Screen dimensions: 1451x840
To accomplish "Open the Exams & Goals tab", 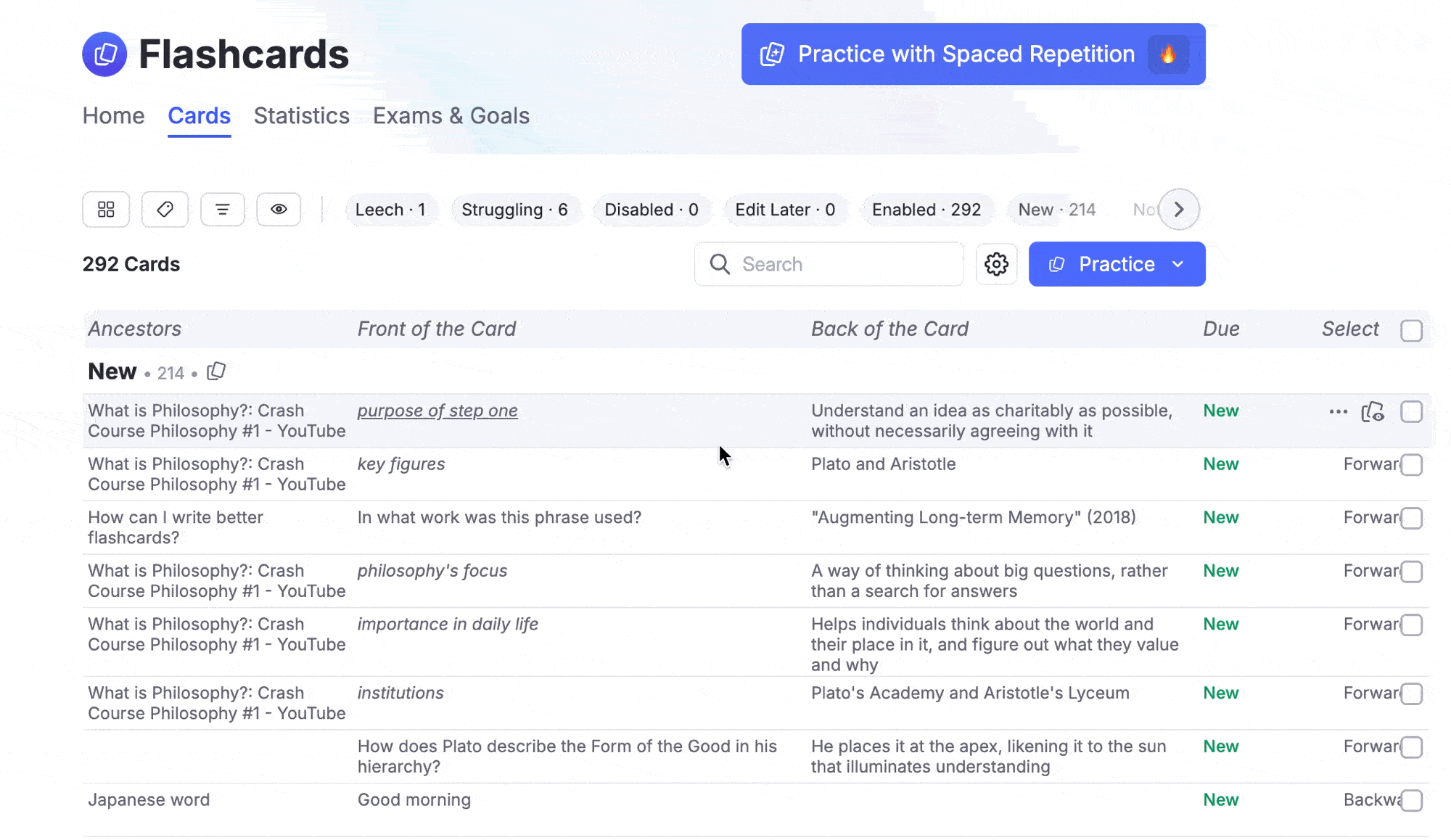I will 451,116.
